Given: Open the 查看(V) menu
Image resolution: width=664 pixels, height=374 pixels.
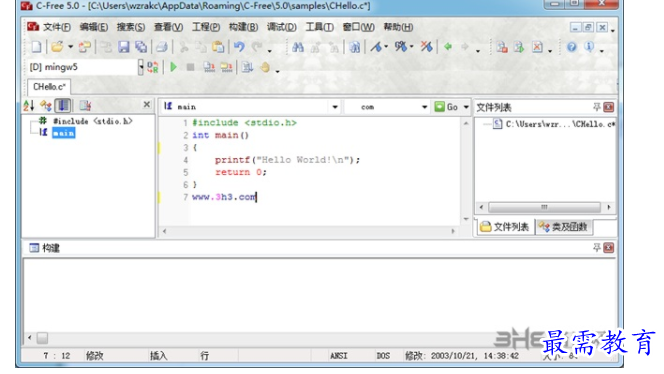Looking at the screenshot, I should tap(169, 27).
